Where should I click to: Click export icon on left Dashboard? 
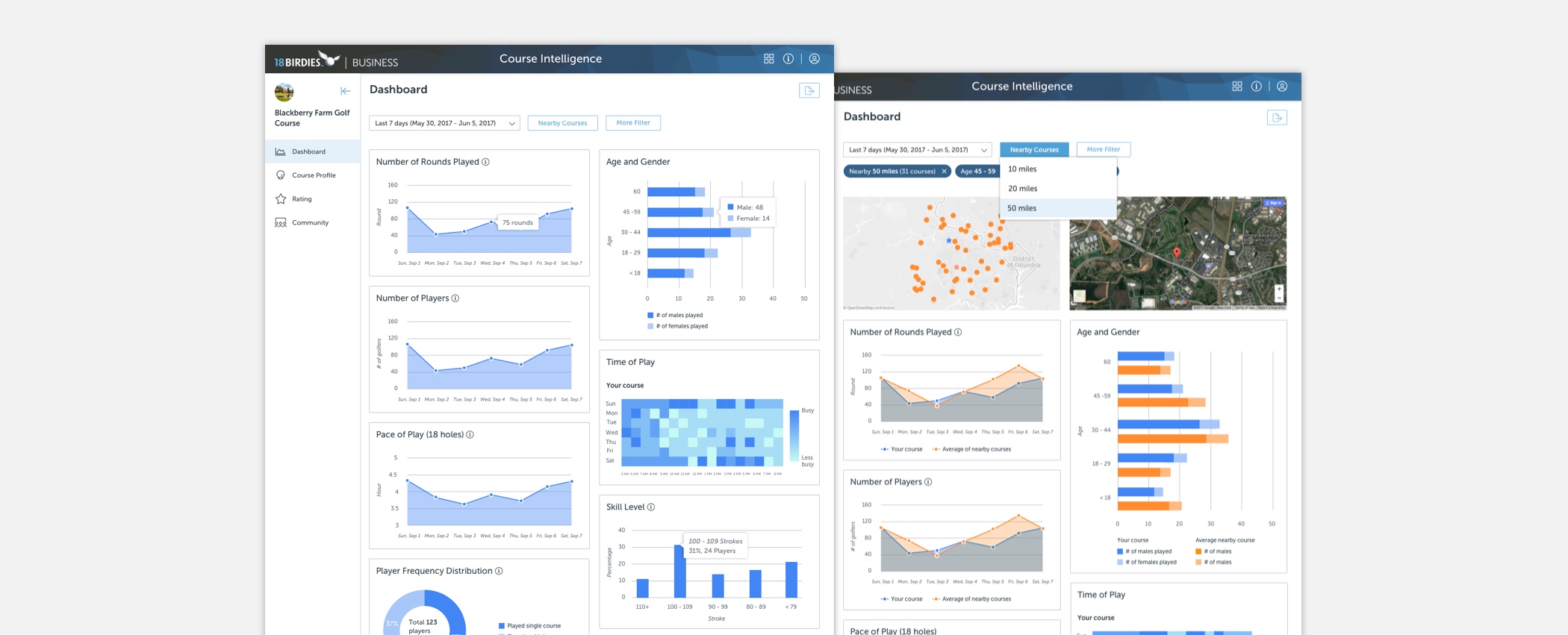[809, 90]
